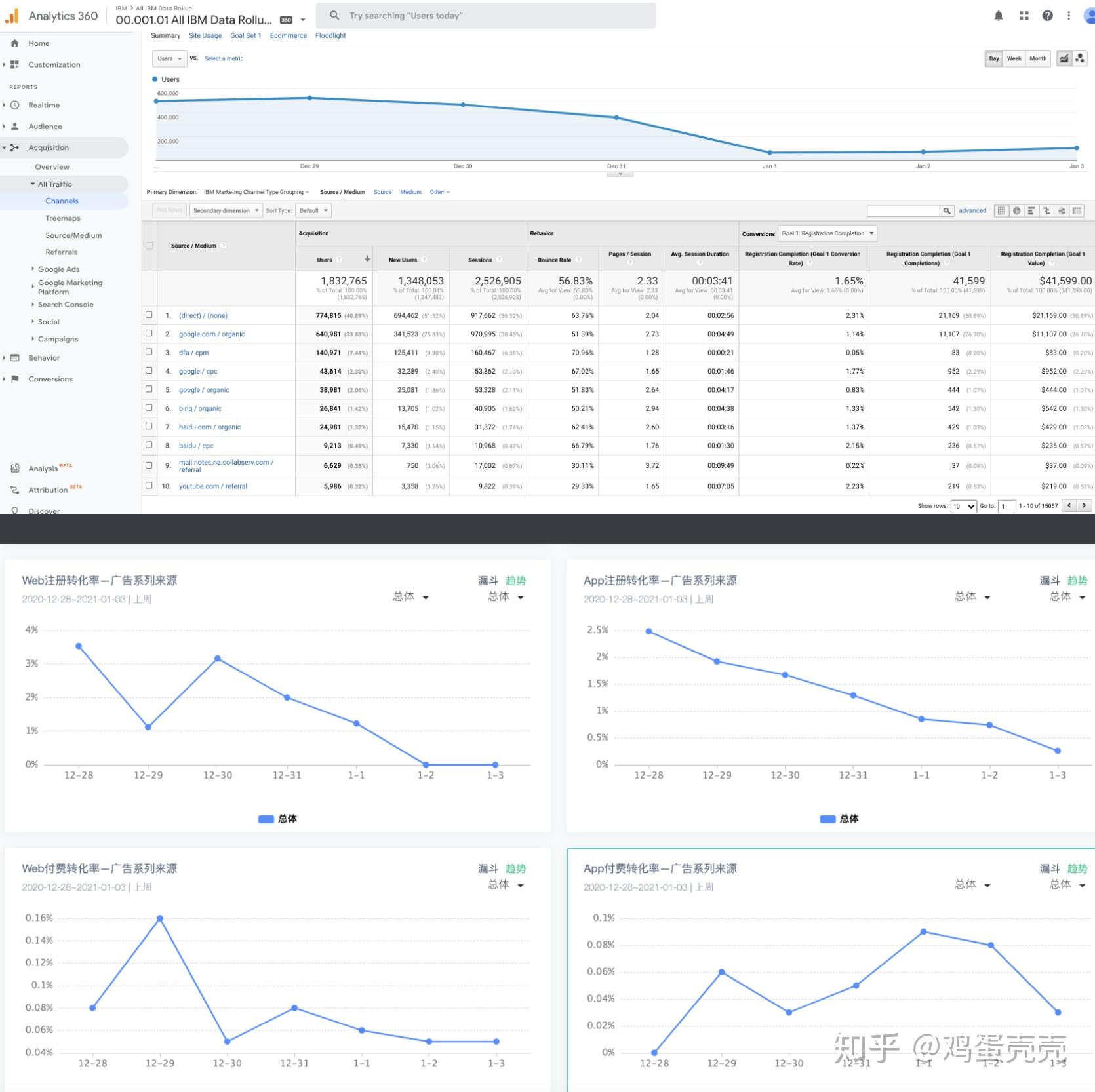Click 12-29 point on Web付费转化率 chart

pos(160,918)
